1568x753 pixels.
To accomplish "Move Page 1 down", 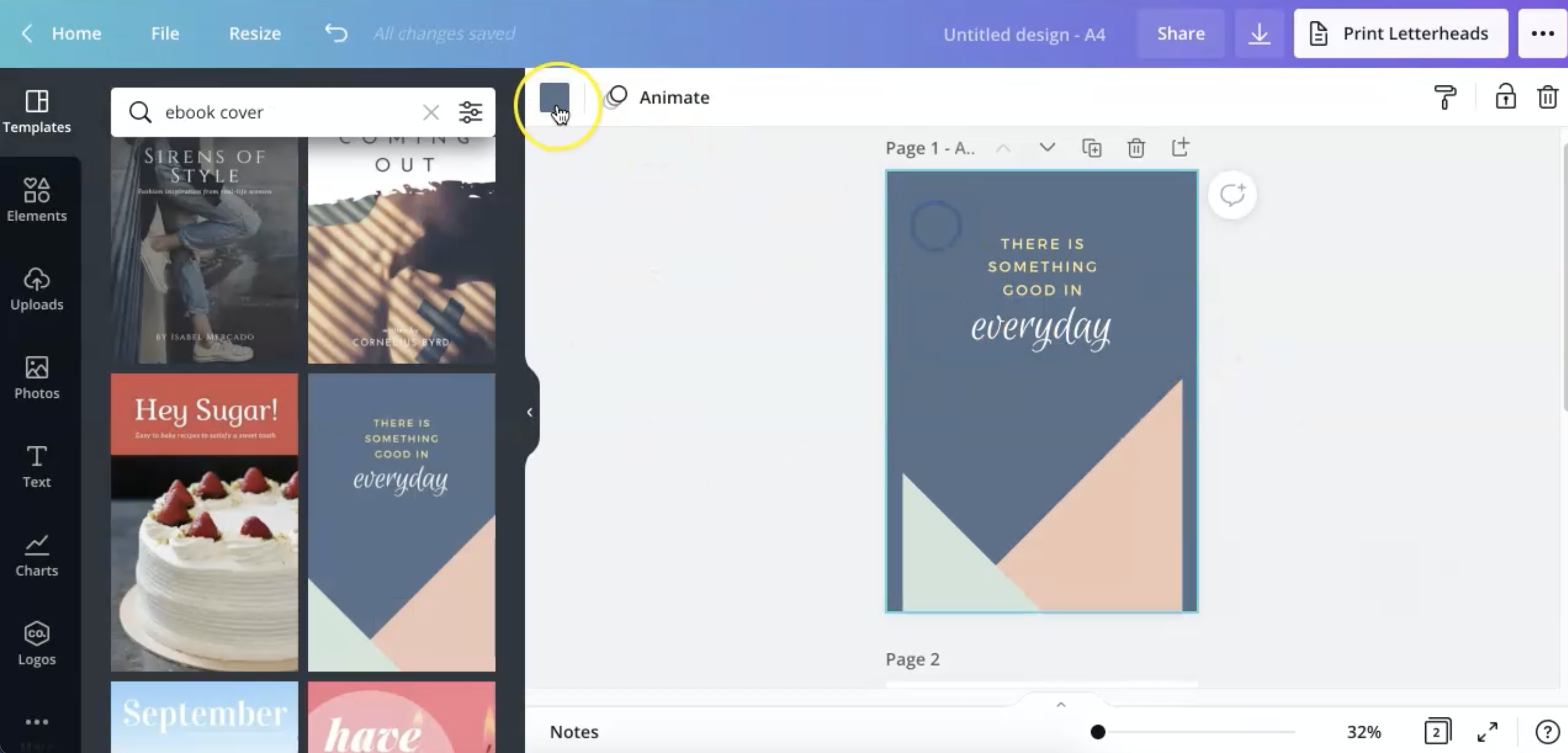I will click(x=1047, y=148).
